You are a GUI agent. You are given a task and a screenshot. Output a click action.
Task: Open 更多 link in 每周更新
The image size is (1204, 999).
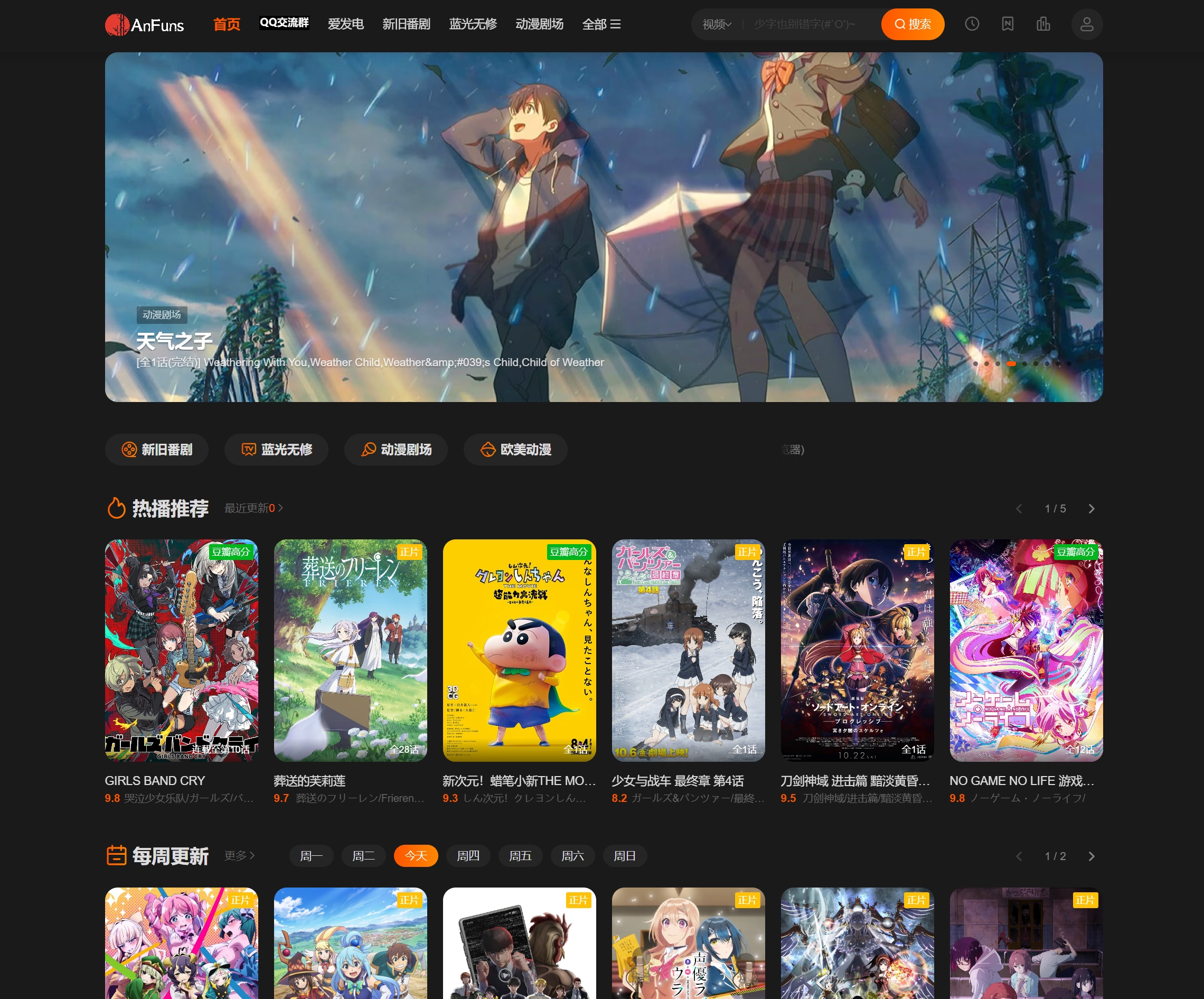tap(239, 855)
